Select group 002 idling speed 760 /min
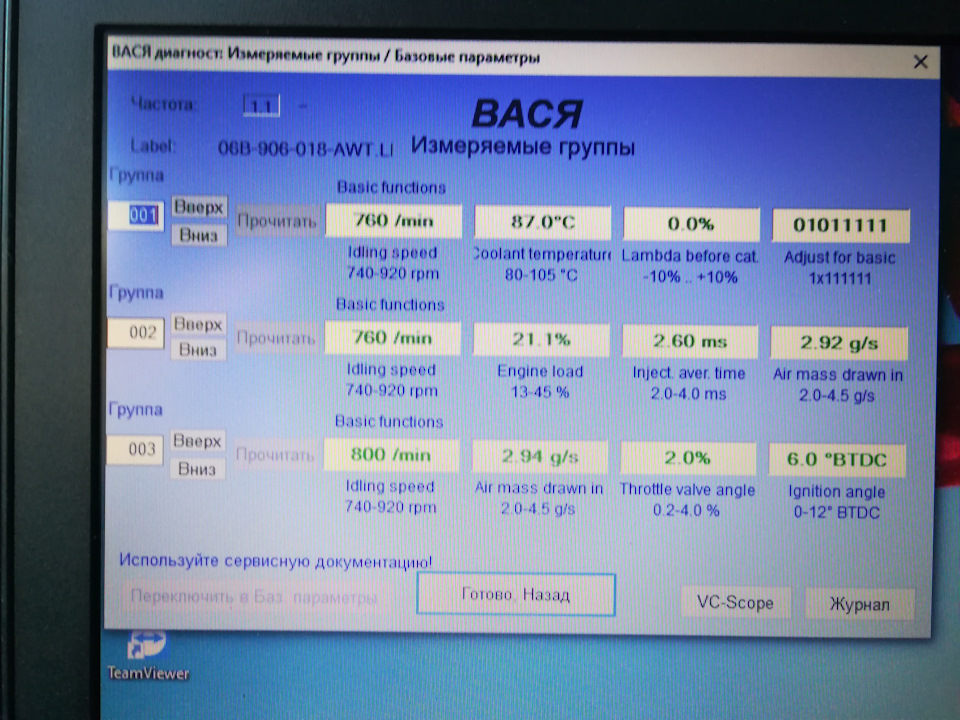This screenshot has width=960, height=720. pos(392,338)
